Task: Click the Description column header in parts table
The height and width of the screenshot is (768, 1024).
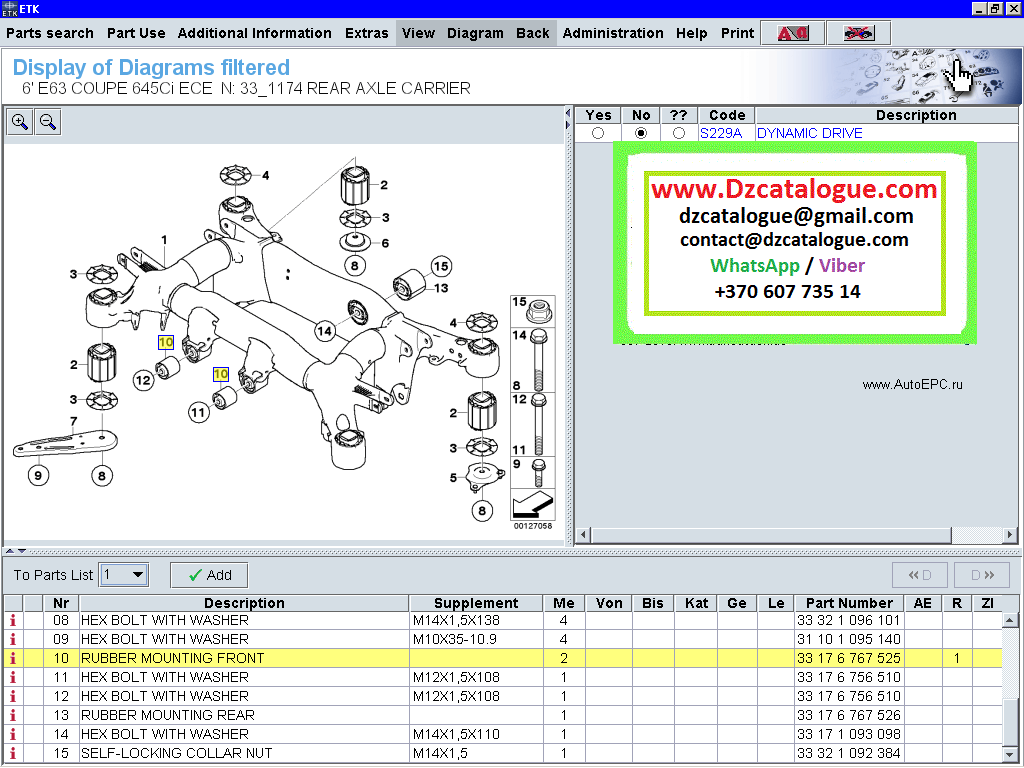Action: [244, 603]
